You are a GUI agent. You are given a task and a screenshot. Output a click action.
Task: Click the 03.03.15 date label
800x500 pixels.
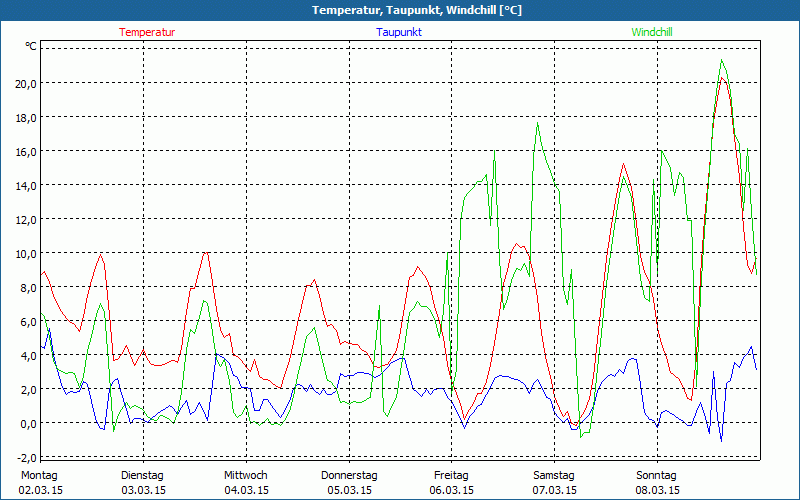[143, 490]
